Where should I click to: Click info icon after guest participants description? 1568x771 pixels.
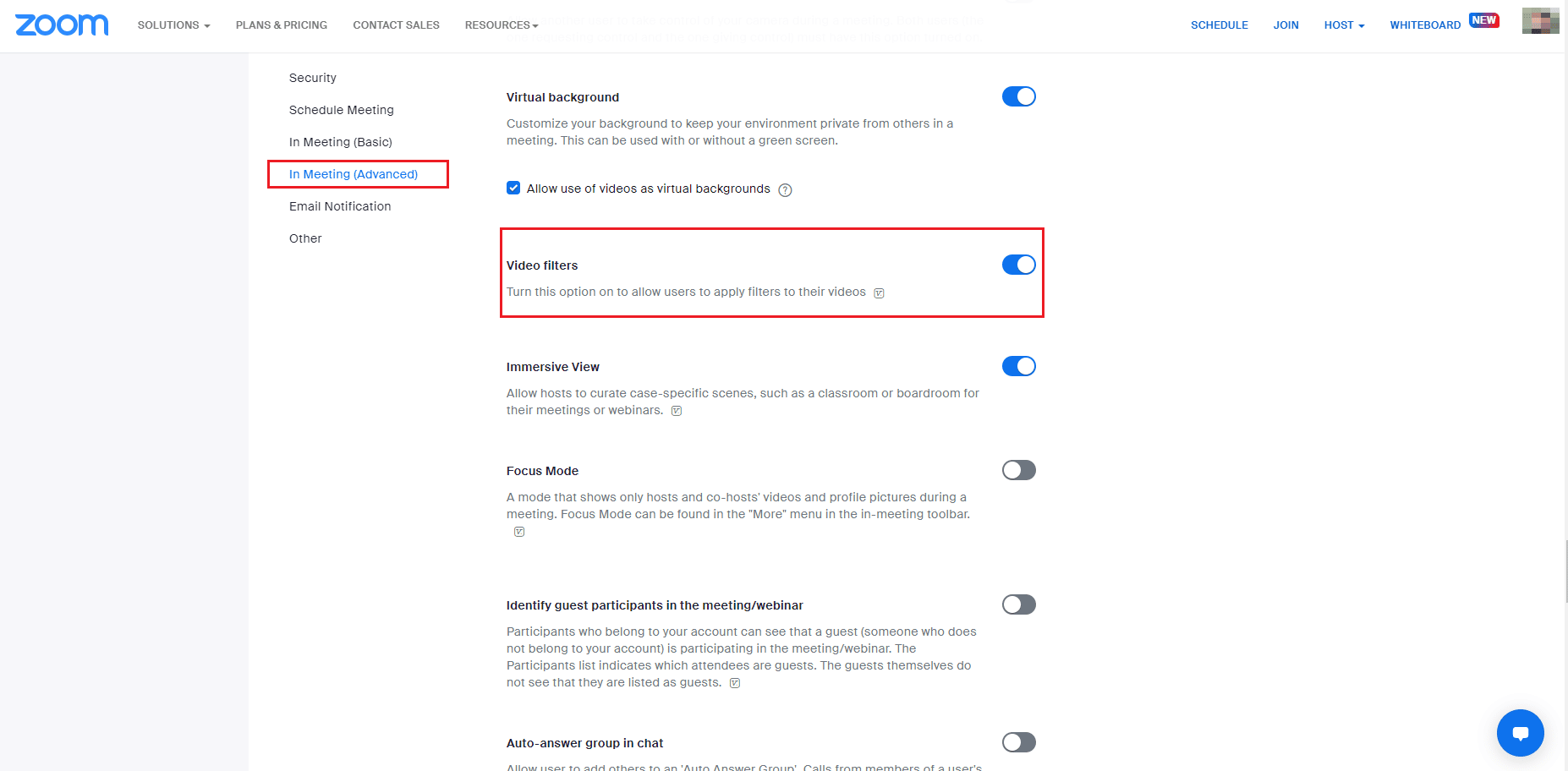735,683
